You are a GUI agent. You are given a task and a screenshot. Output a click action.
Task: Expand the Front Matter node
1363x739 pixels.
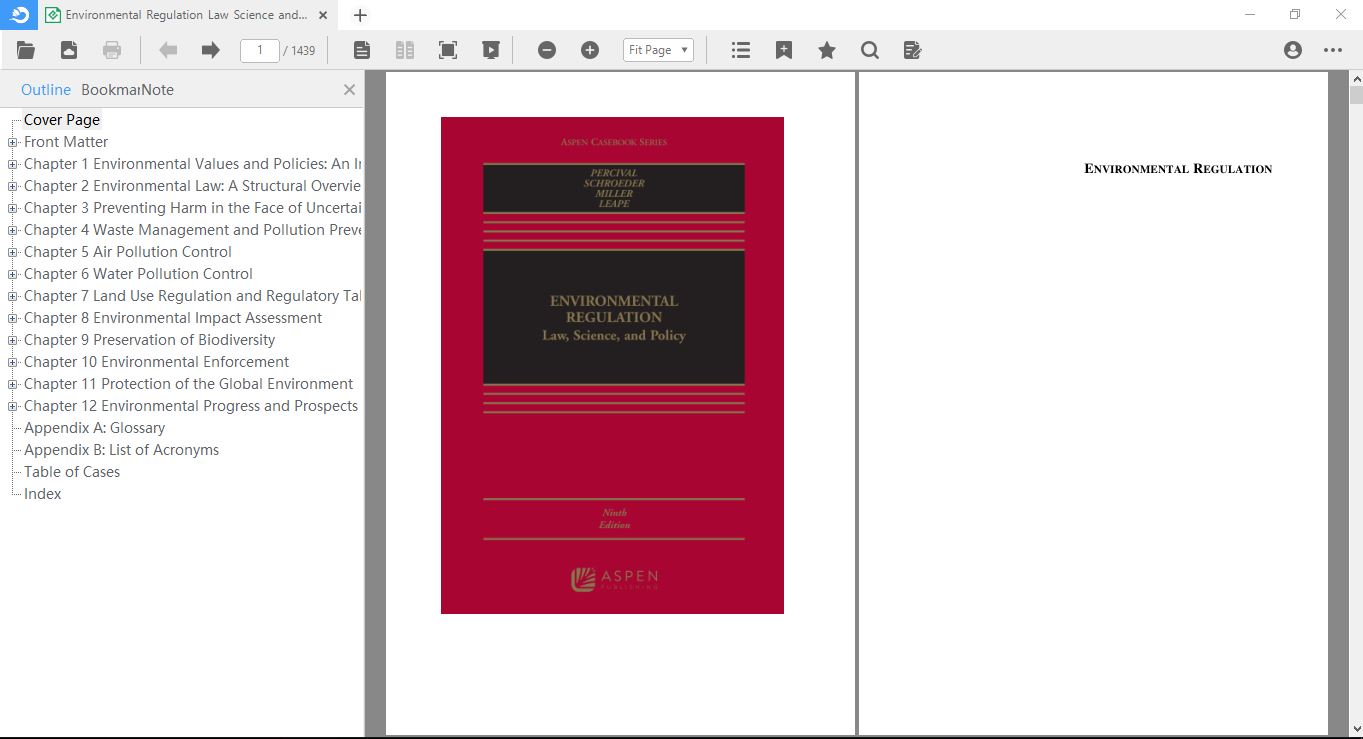(13, 142)
